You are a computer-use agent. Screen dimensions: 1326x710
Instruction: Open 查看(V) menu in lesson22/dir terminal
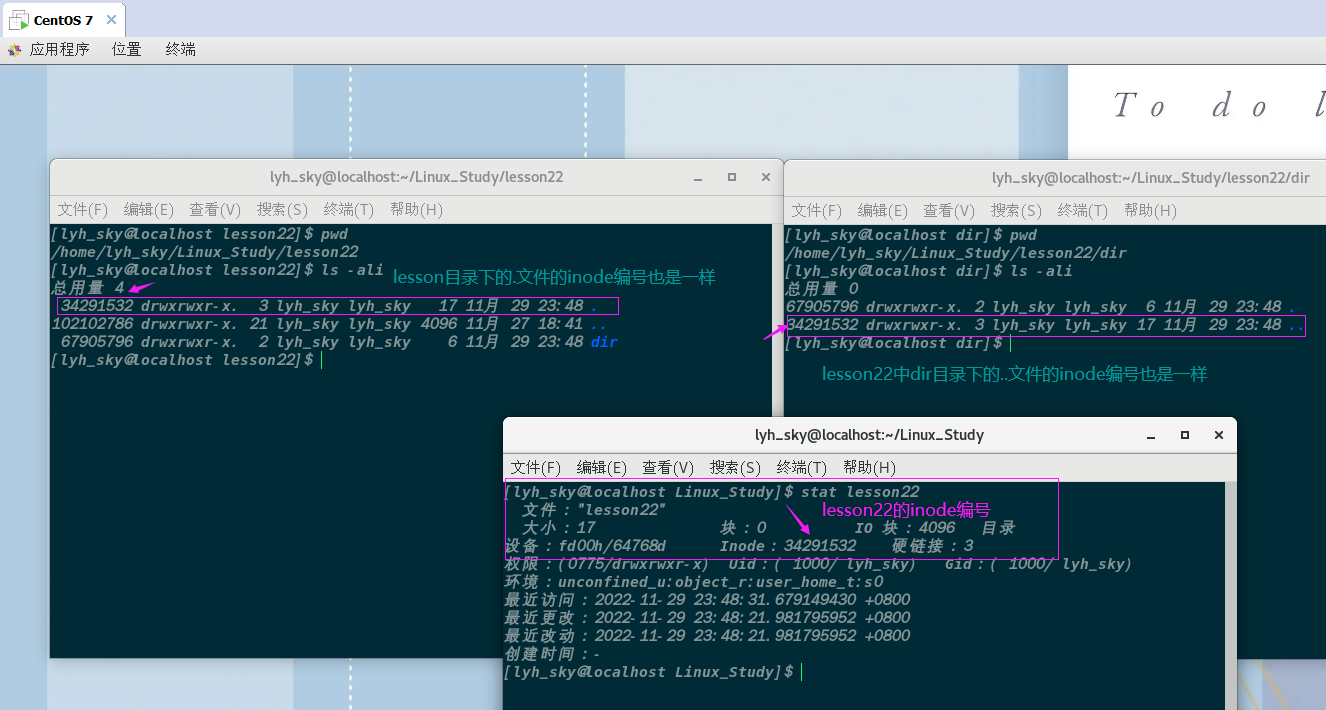point(949,211)
